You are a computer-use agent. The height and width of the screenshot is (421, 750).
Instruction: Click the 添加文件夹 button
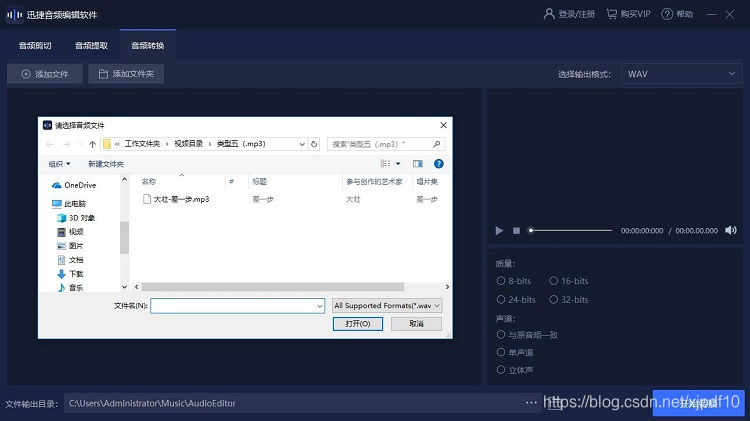[x=126, y=74]
